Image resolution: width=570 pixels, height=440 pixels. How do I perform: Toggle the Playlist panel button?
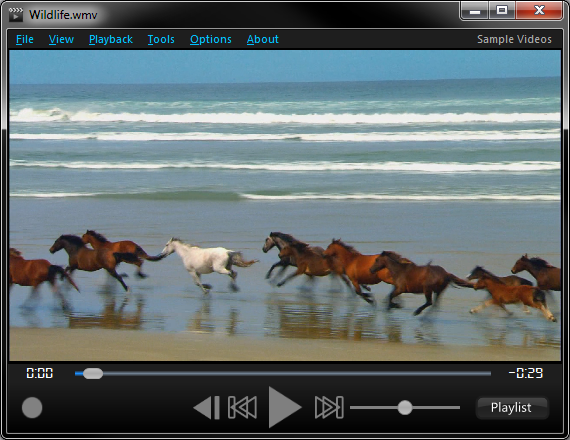(x=511, y=408)
